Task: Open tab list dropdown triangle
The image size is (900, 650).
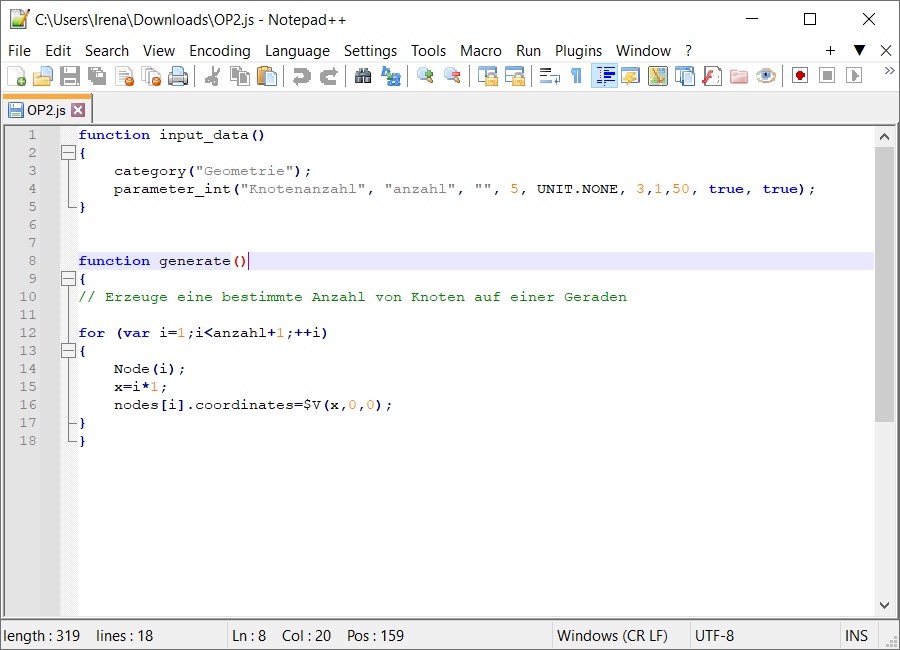Action: [x=859, y=51]
